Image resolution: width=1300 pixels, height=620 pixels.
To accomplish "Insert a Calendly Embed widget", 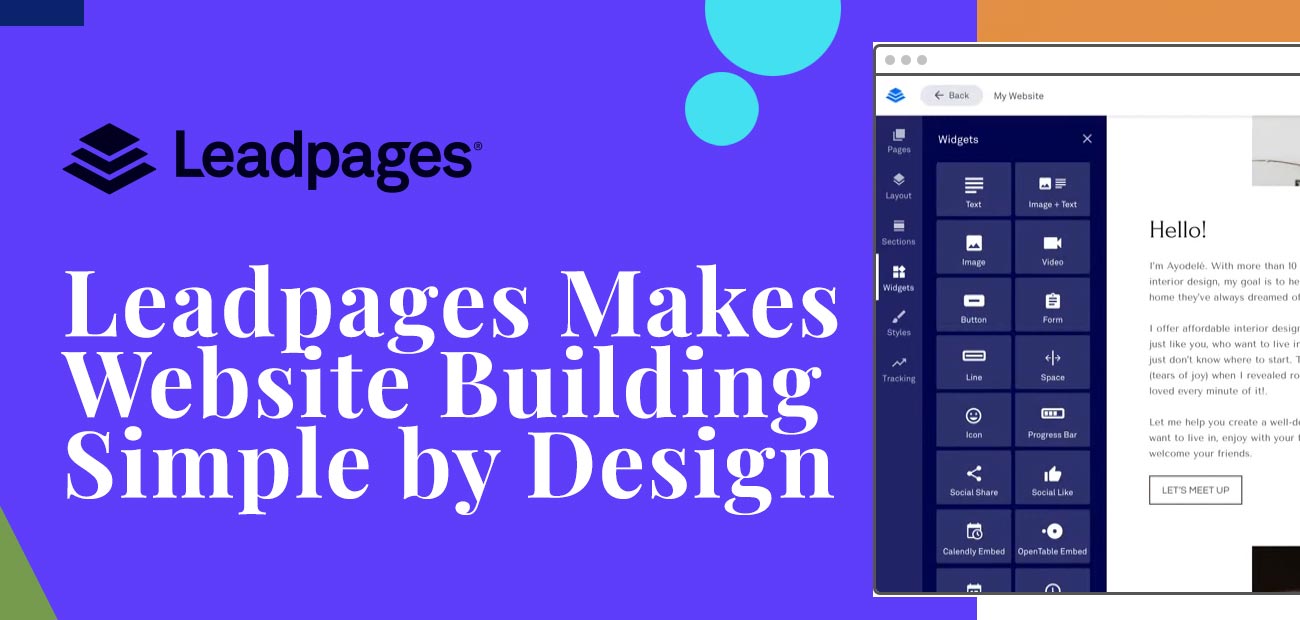I will tap(973, 535).
